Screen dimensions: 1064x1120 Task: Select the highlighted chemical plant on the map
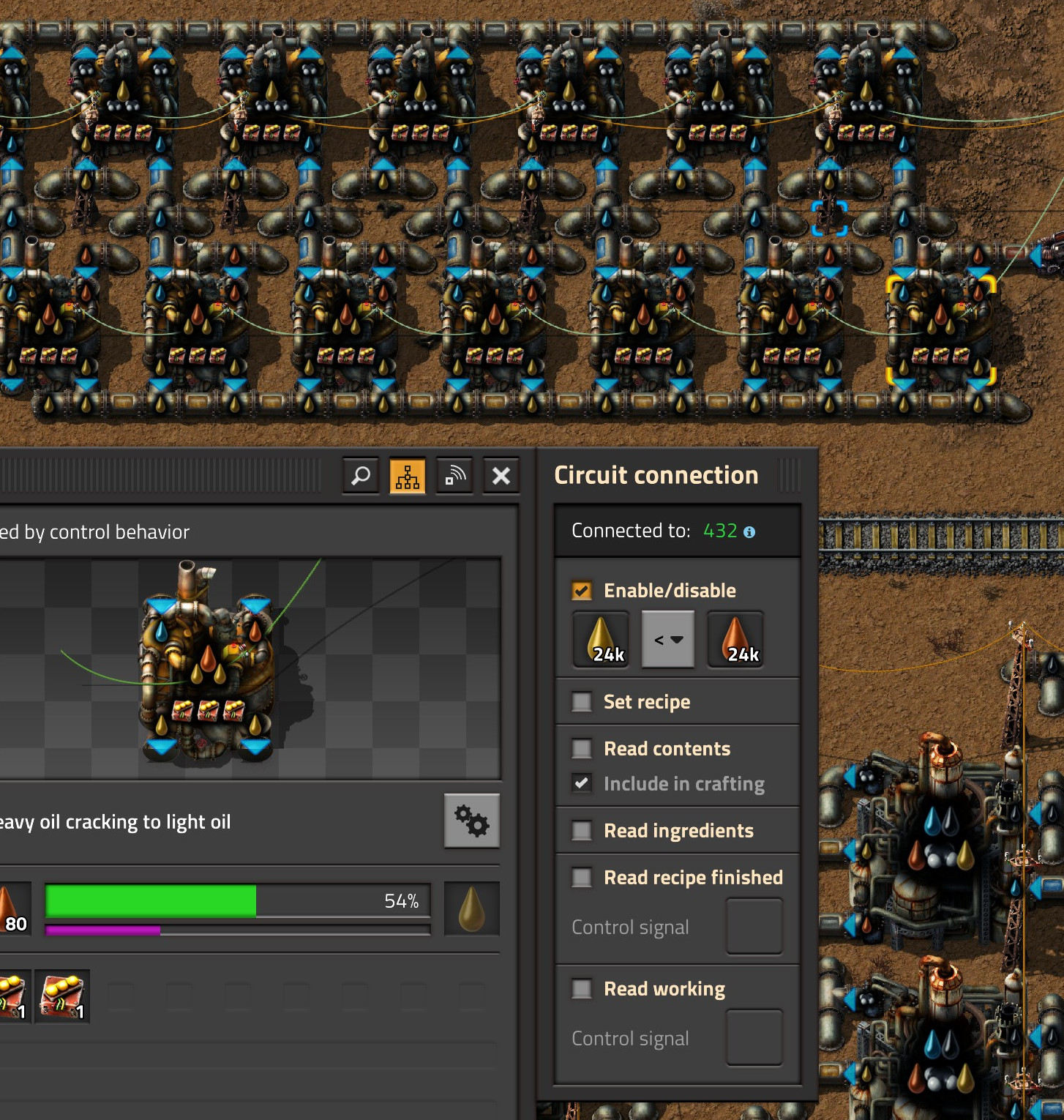tap(941, 329)
